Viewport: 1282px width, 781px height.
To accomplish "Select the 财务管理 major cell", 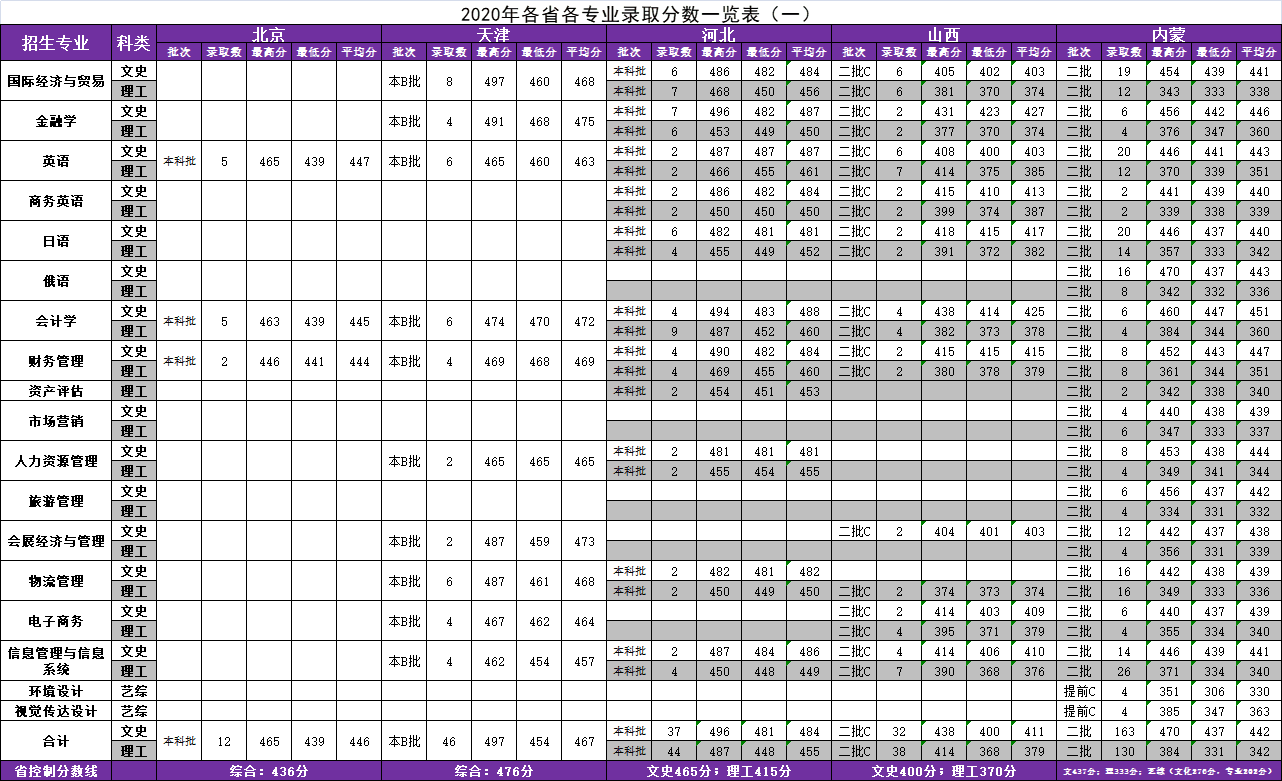I will pos(56,361).
